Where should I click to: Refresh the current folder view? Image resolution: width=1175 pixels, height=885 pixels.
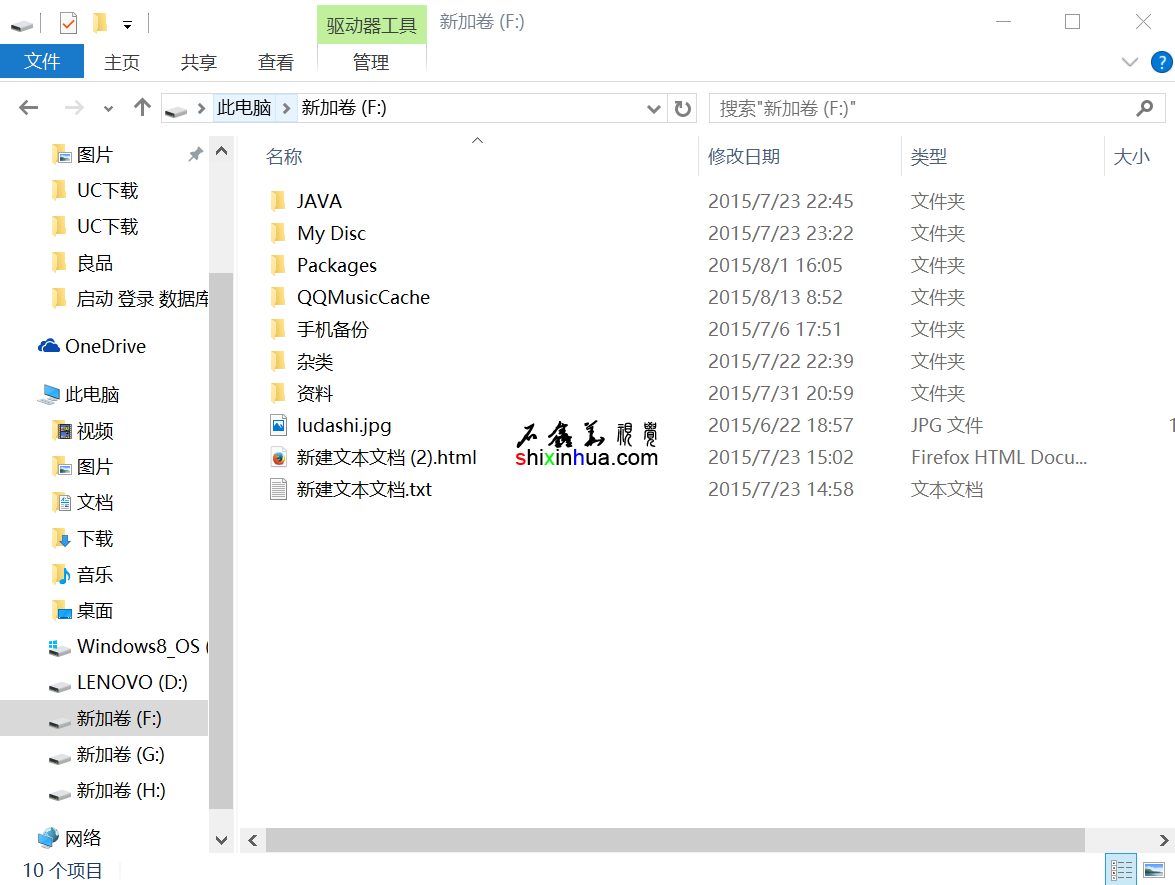[x=683, y=108]
